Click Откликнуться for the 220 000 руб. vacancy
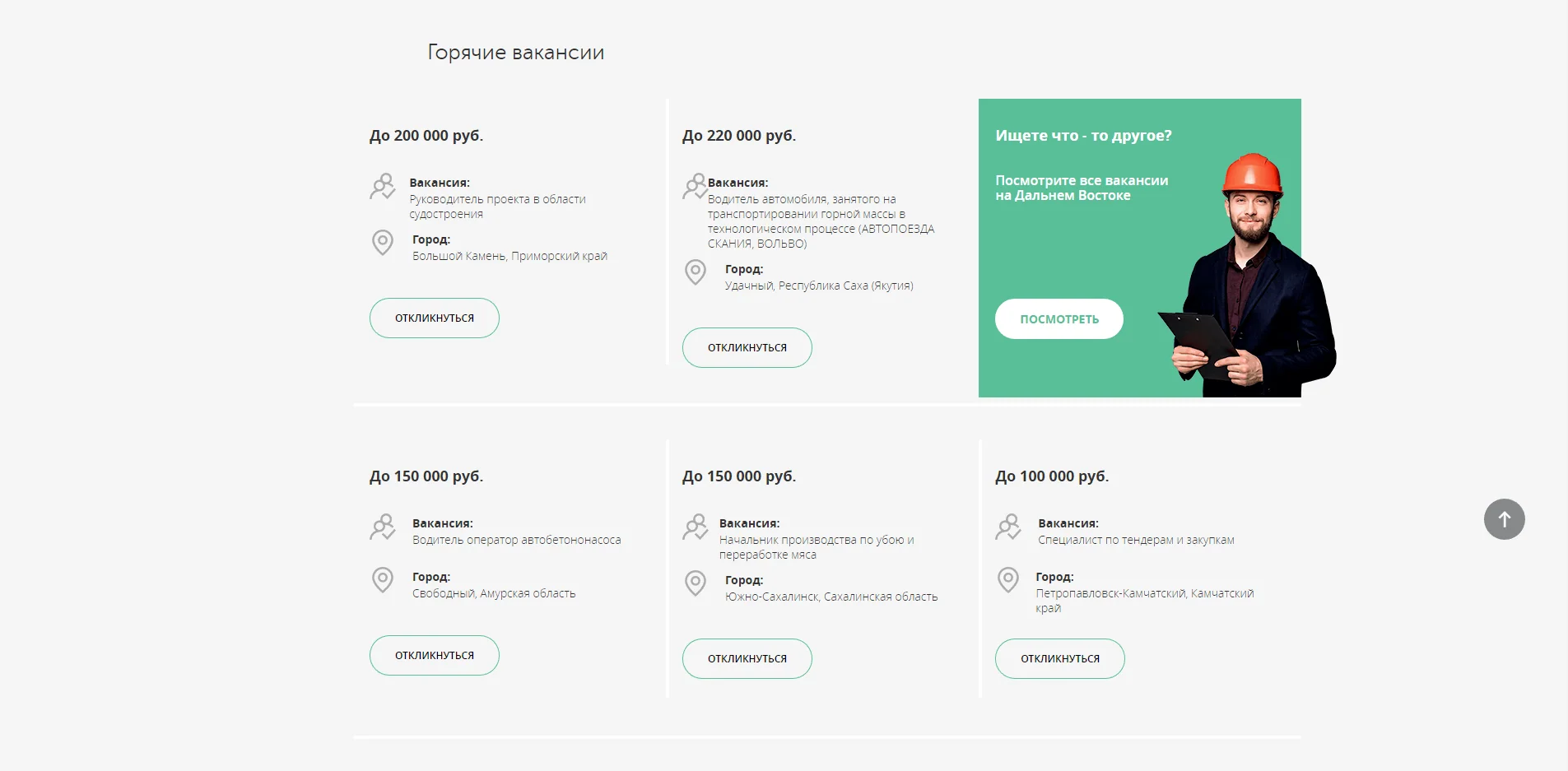The image size is (1568, 771). point(747,348)
